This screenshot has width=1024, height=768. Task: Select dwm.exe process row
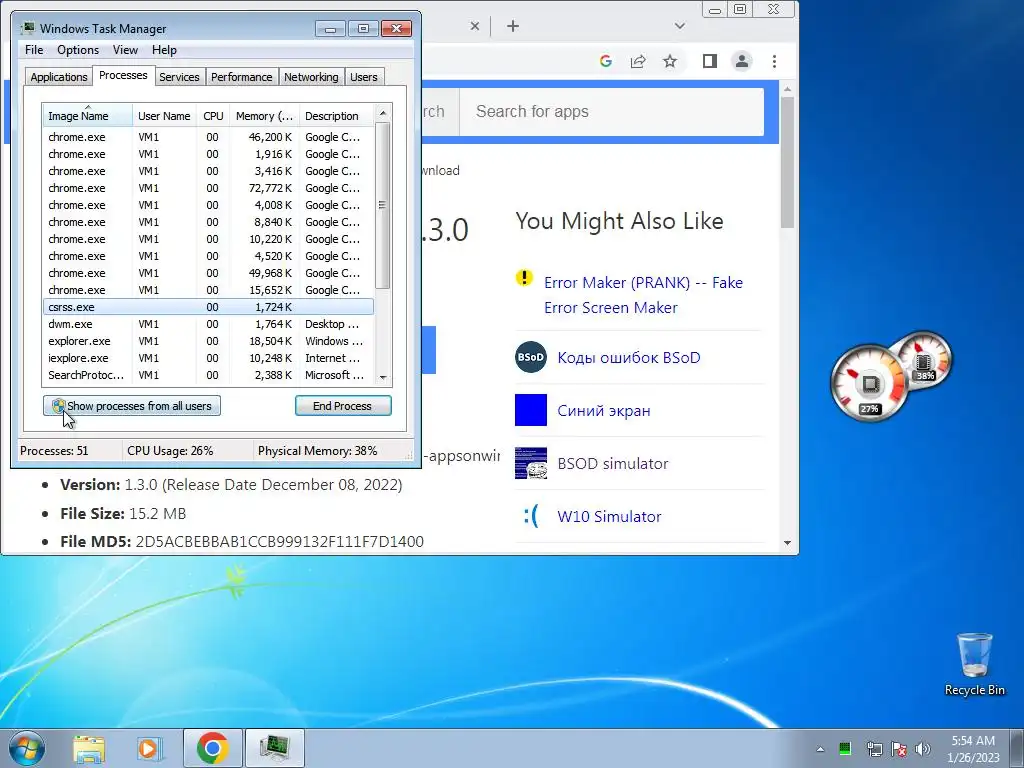[x=208, y=324]
